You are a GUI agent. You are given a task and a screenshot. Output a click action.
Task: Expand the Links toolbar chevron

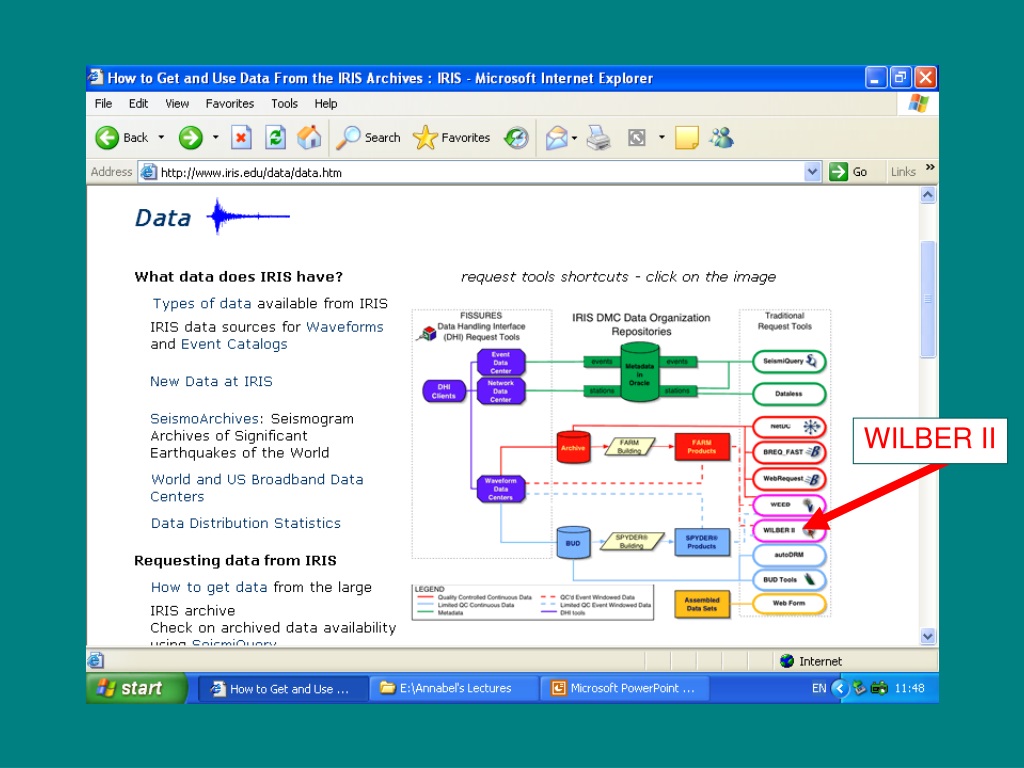click(930, 168)
